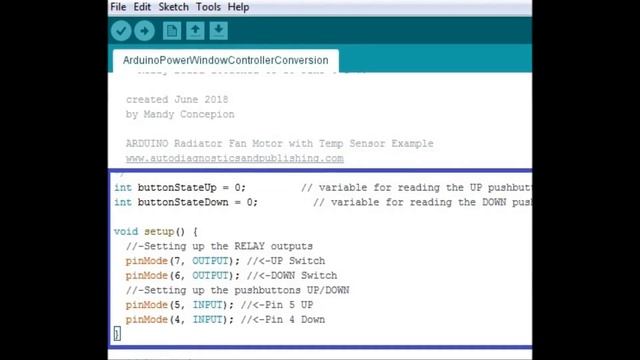The height and width of the screenshot is (360, 640).
Task: Click the 'by Mandy Concepion' comment line
Action: (180, 114)
